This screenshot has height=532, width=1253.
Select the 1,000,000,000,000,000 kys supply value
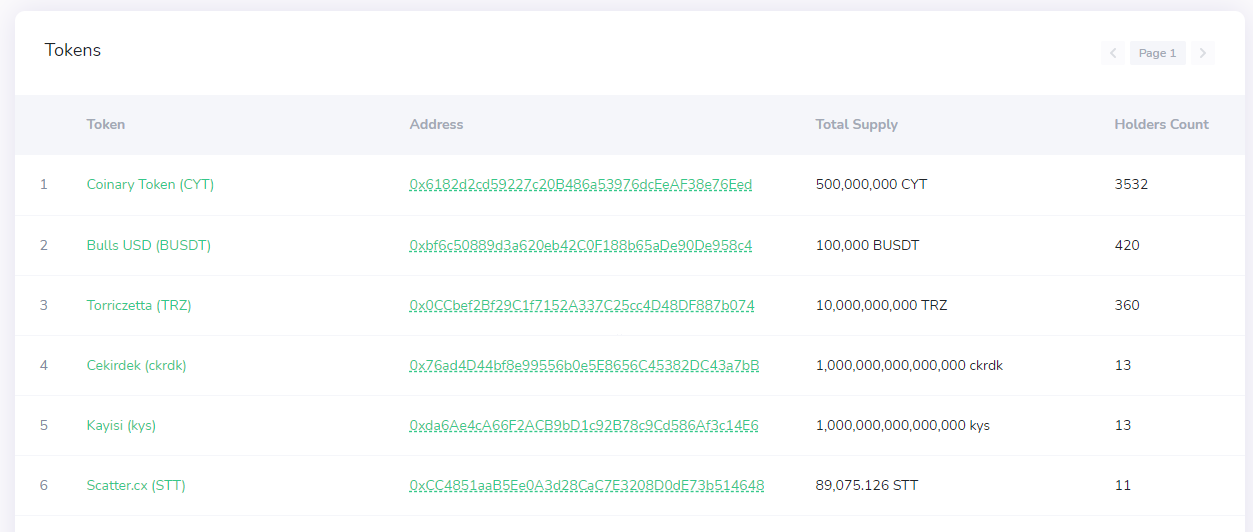click(x=903, y=425)
